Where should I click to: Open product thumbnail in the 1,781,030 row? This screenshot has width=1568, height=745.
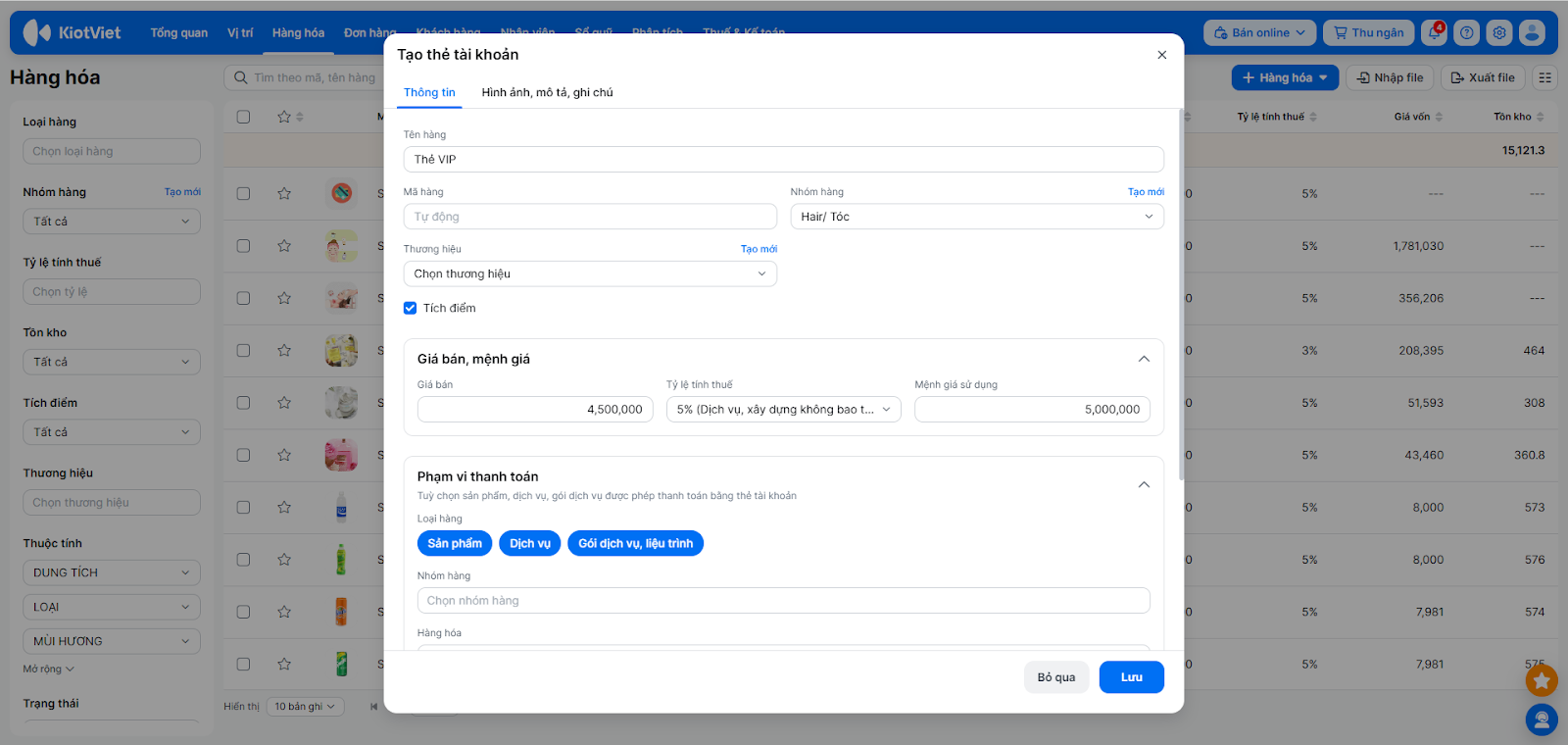click(341, 246)
